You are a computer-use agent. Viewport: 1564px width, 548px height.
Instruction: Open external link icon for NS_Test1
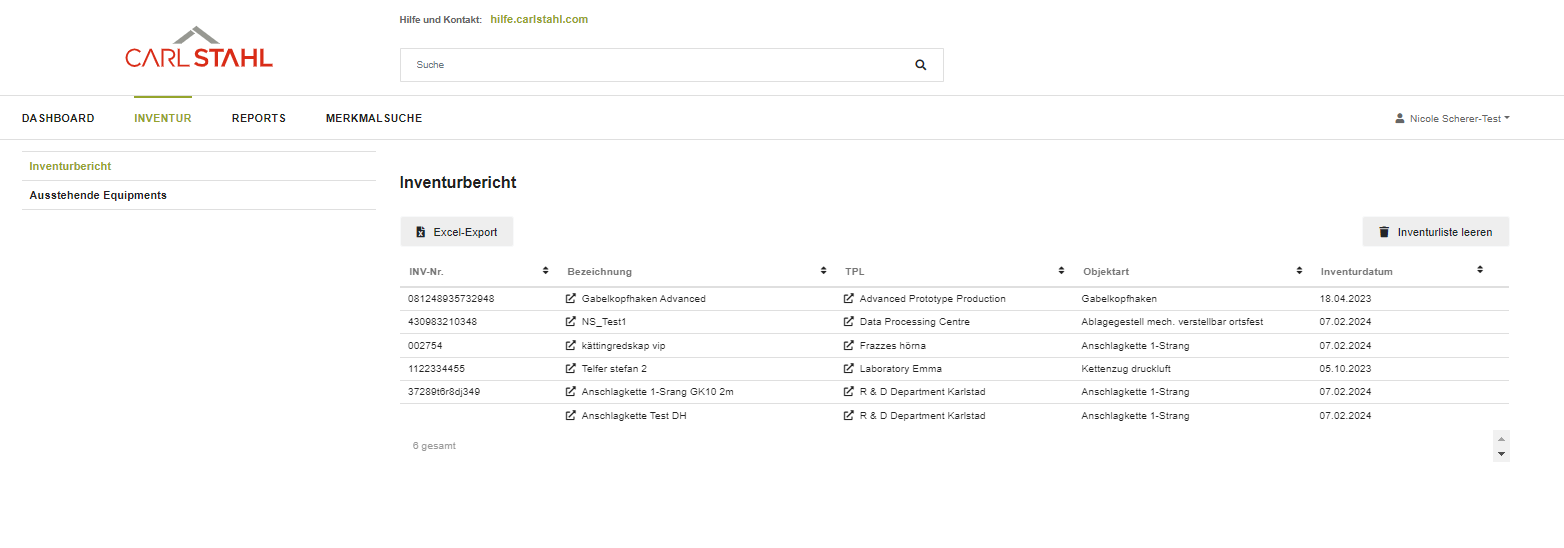571,322
